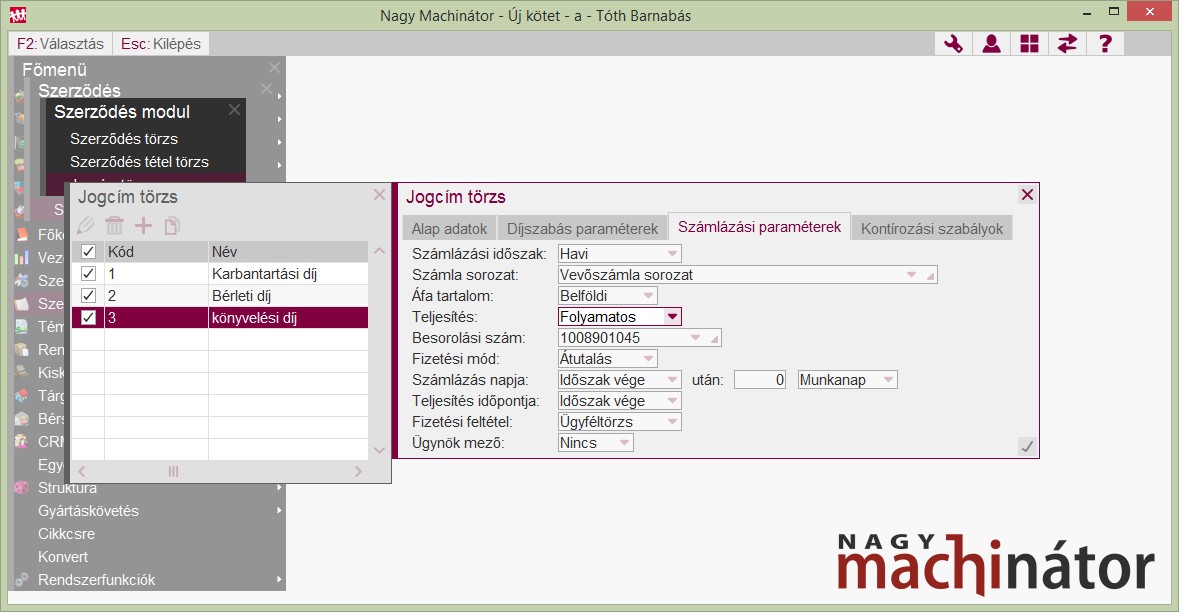The width and height of the screenshot is (1179, 612).
Task: Click the Besorolási szám input field
Action: 630,338
